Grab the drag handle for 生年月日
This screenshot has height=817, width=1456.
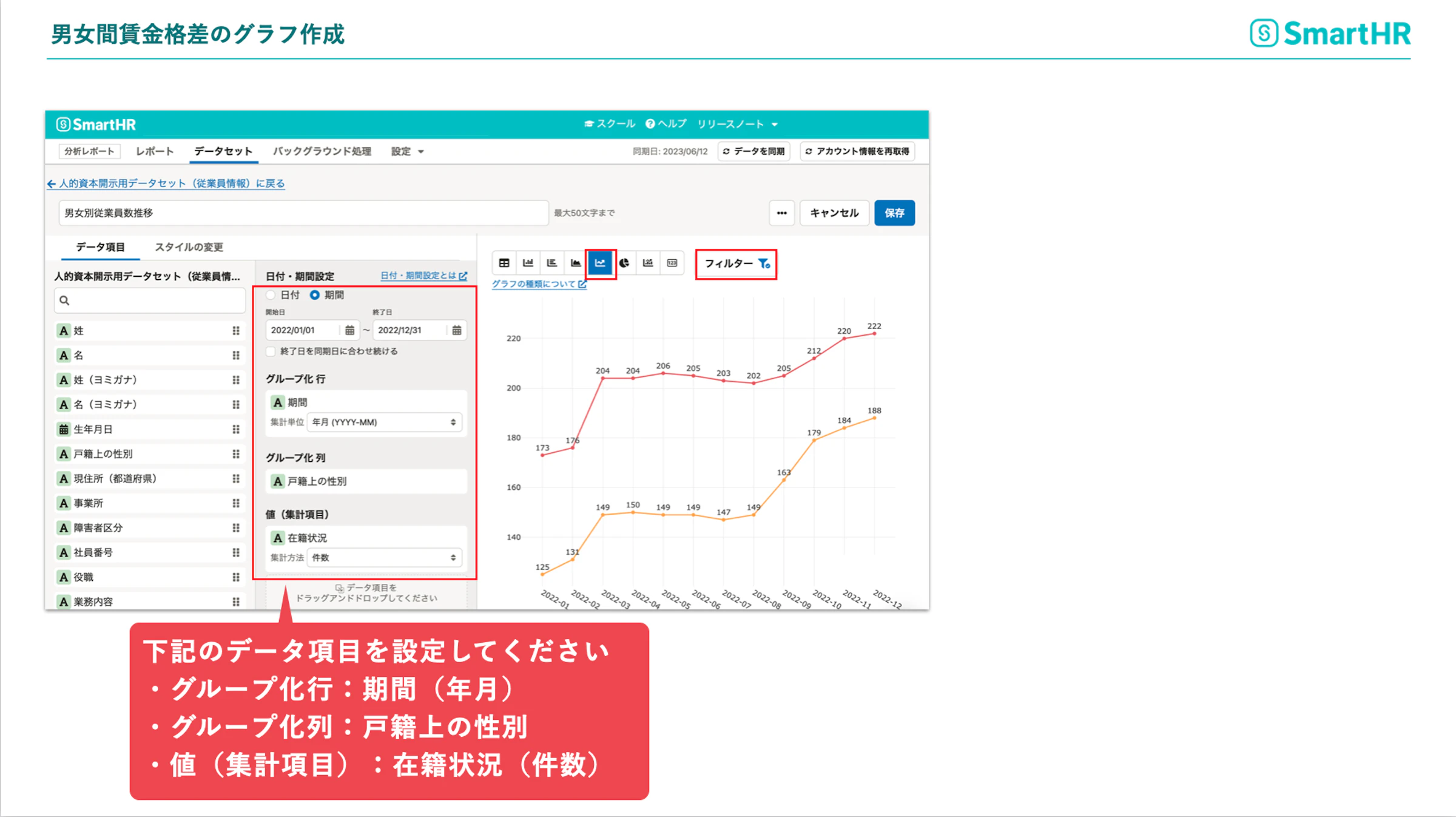tap(236, 429)
